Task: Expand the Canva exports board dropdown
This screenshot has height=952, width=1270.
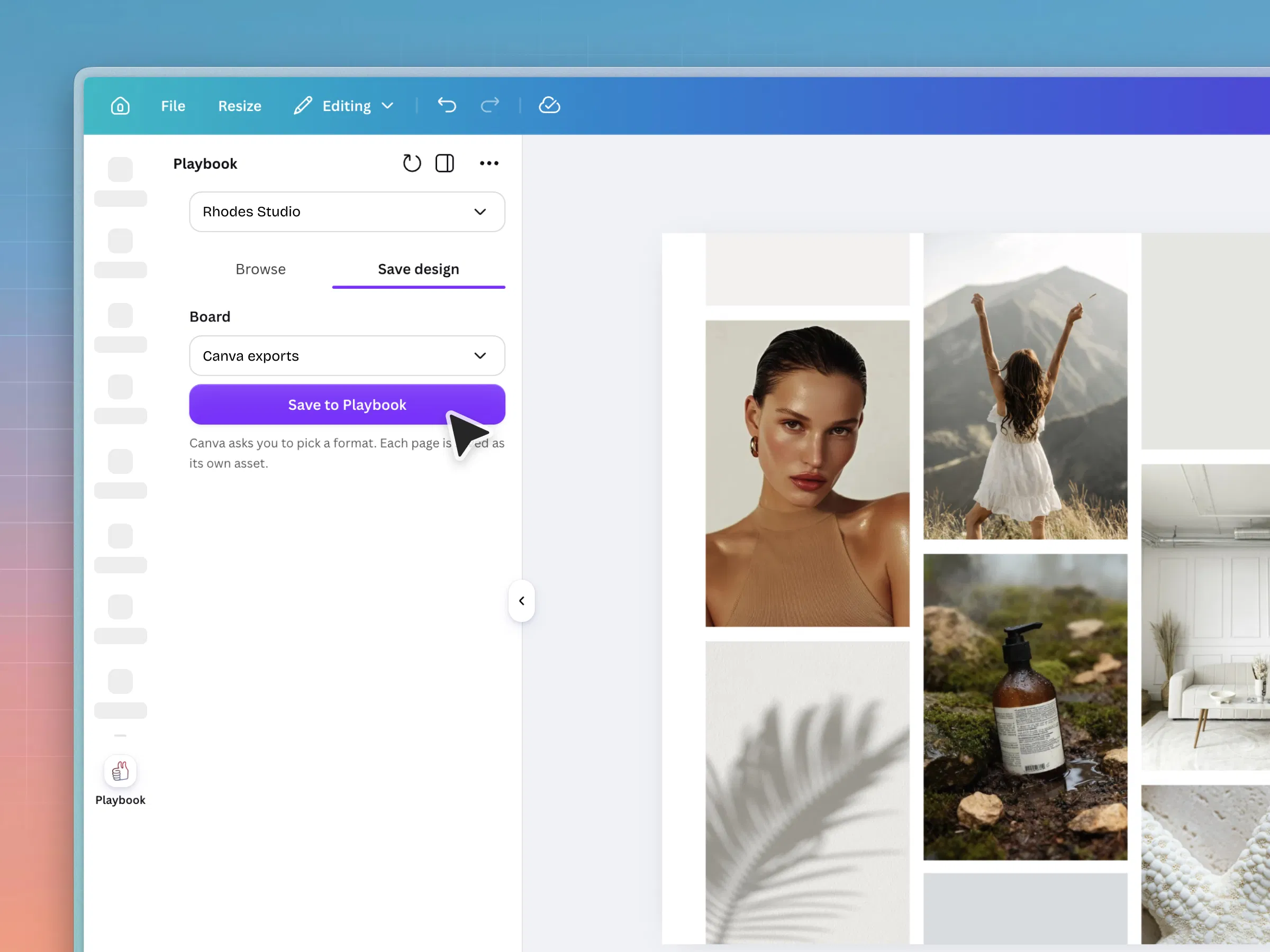Action: point(347,356)
